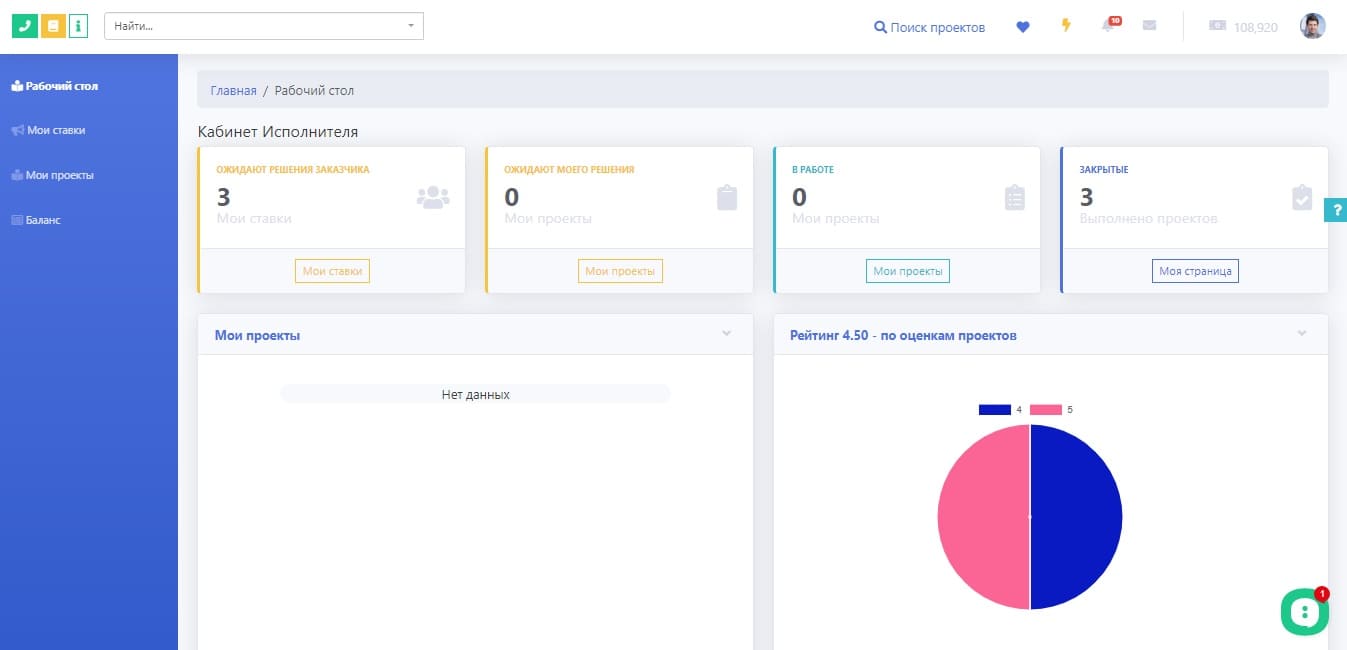Click the teal question mark help tab
The width and height of the screenshot is (1347, 650).
tap(1335, 210)
